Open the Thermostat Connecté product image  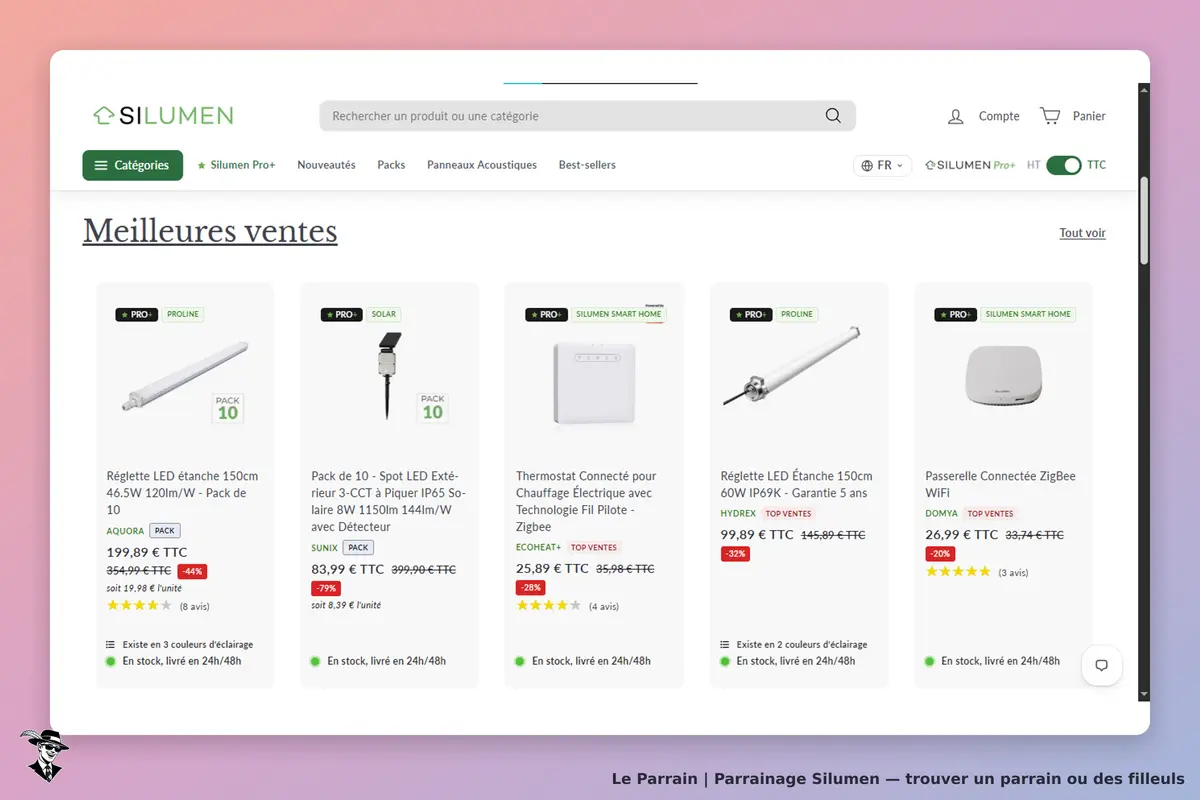coord(594,383)
